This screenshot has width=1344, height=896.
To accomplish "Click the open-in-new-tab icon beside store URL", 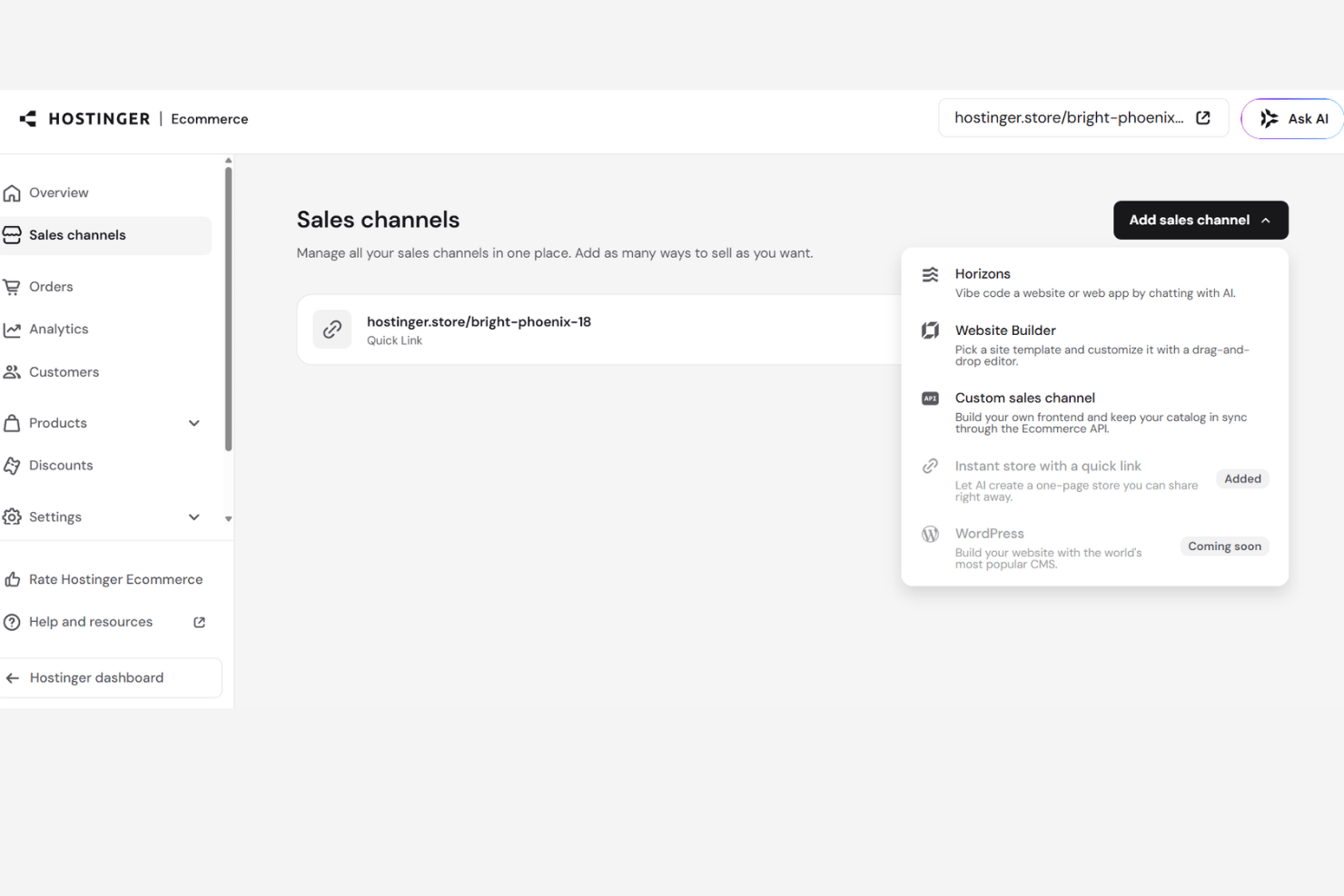I will 1203,118.
